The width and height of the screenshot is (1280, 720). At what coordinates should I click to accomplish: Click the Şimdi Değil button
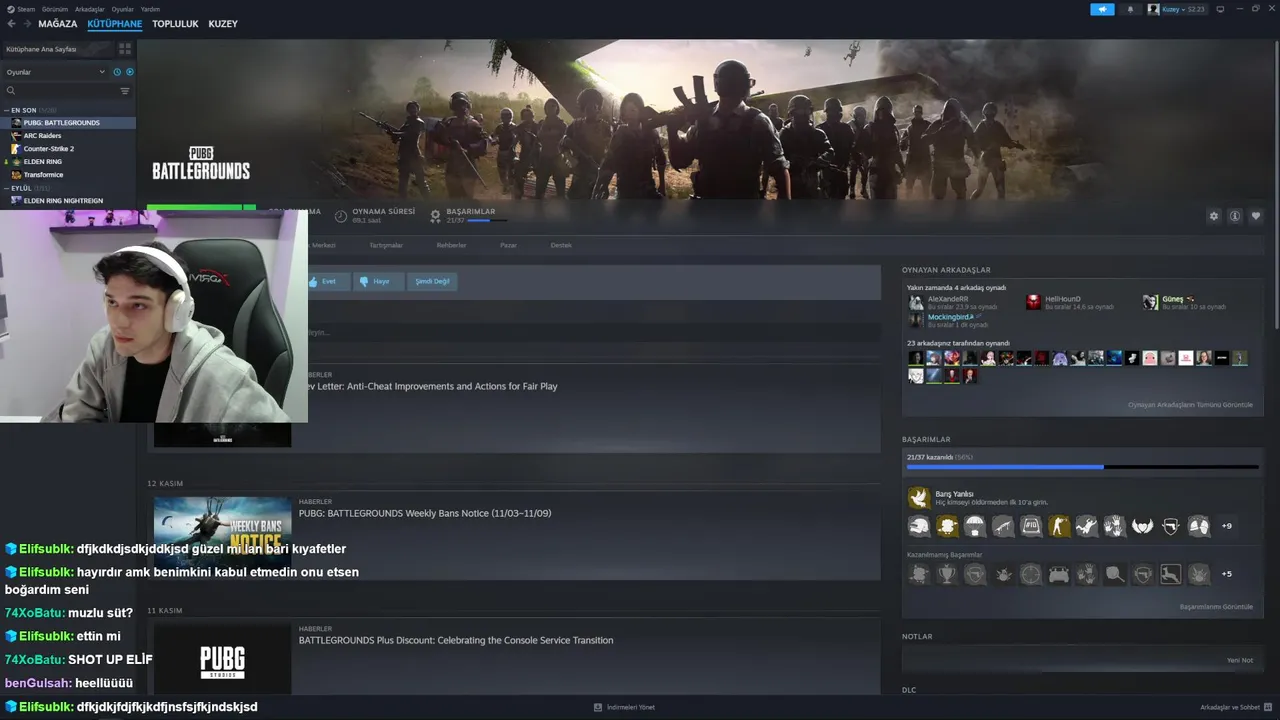433,282
